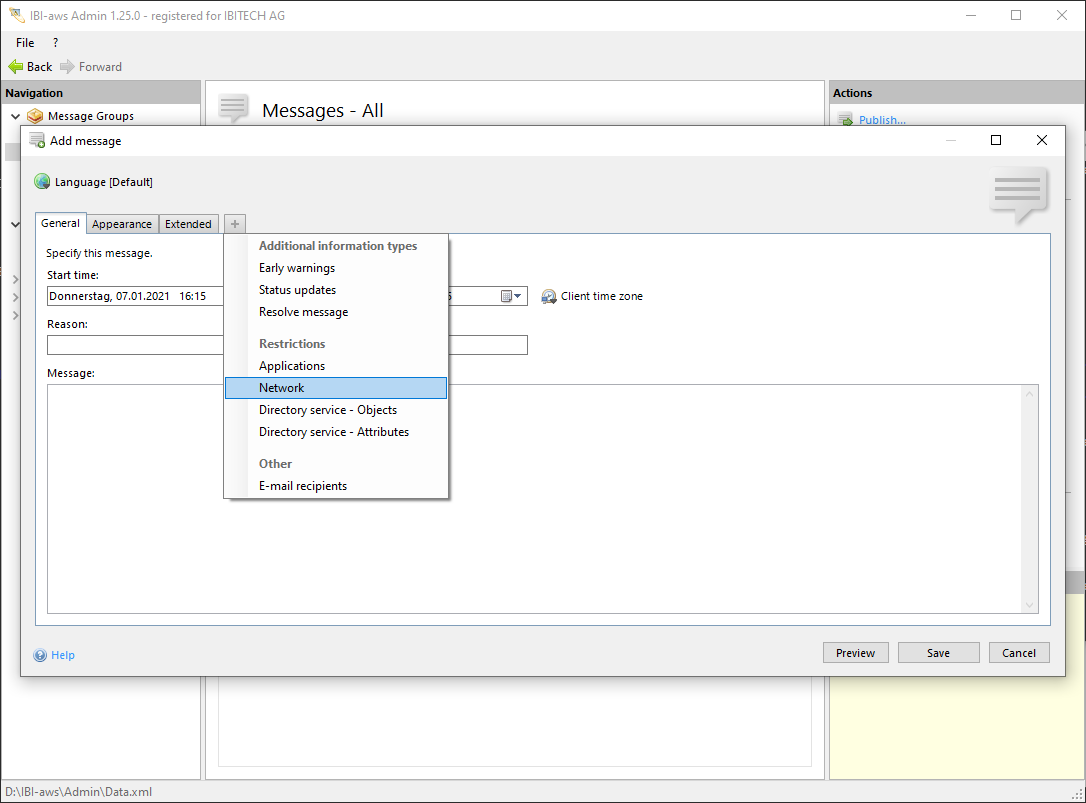Click the Add message title bar icon

point(37,141)
